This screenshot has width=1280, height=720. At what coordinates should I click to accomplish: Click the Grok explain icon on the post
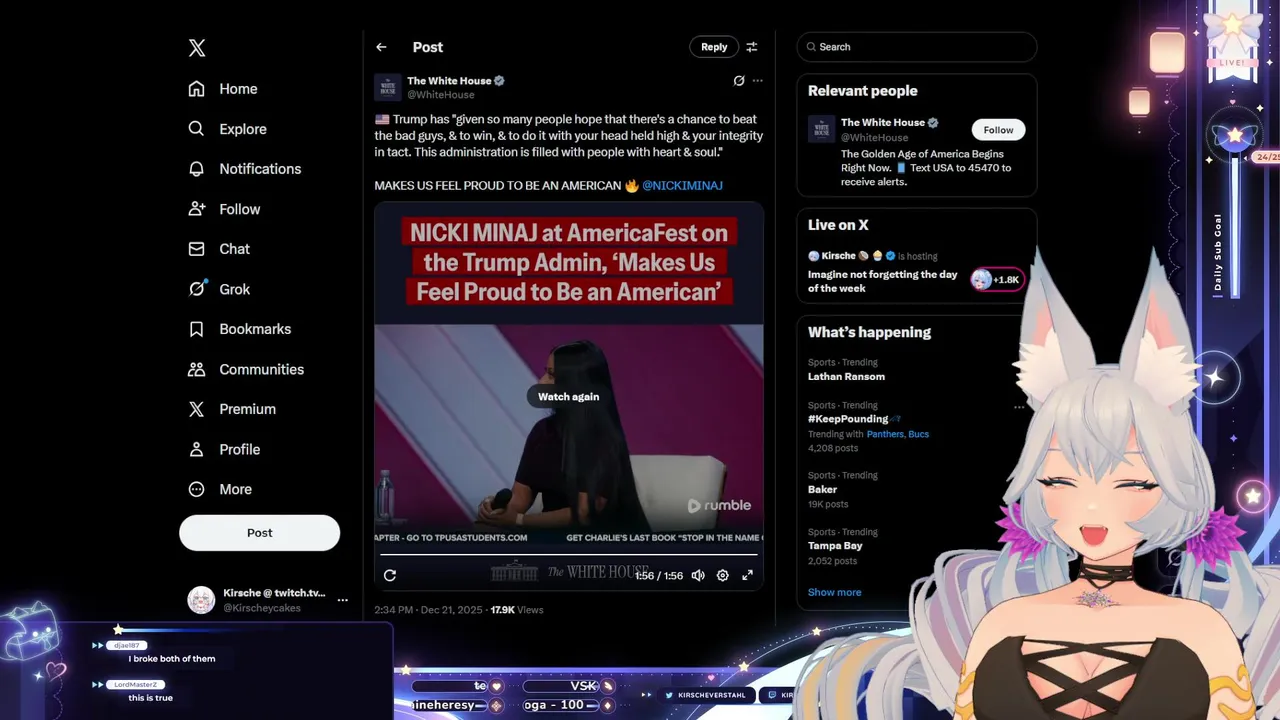(x=739, y=81)
